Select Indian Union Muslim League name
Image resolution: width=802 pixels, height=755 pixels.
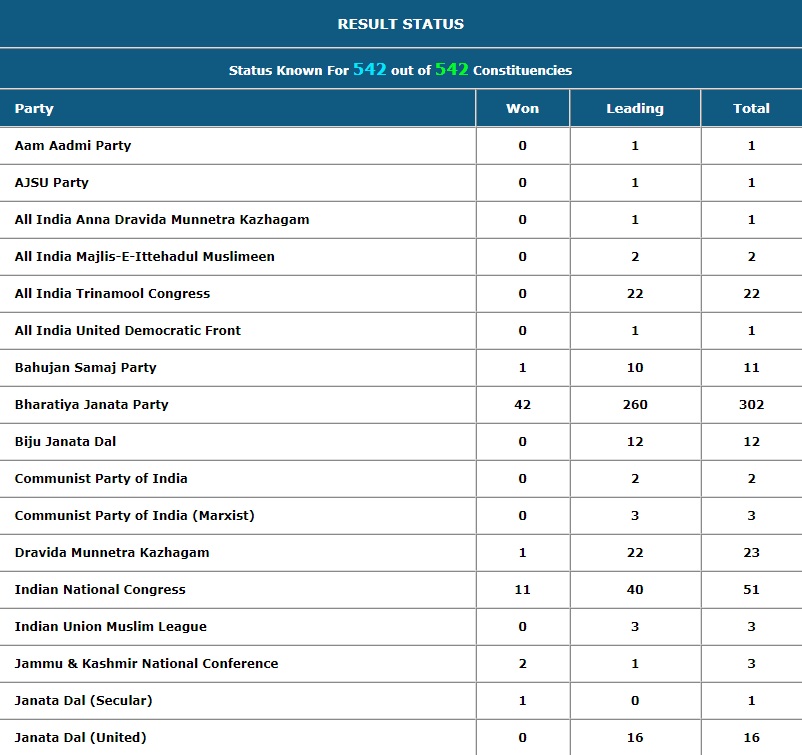(x=110, y=627)
